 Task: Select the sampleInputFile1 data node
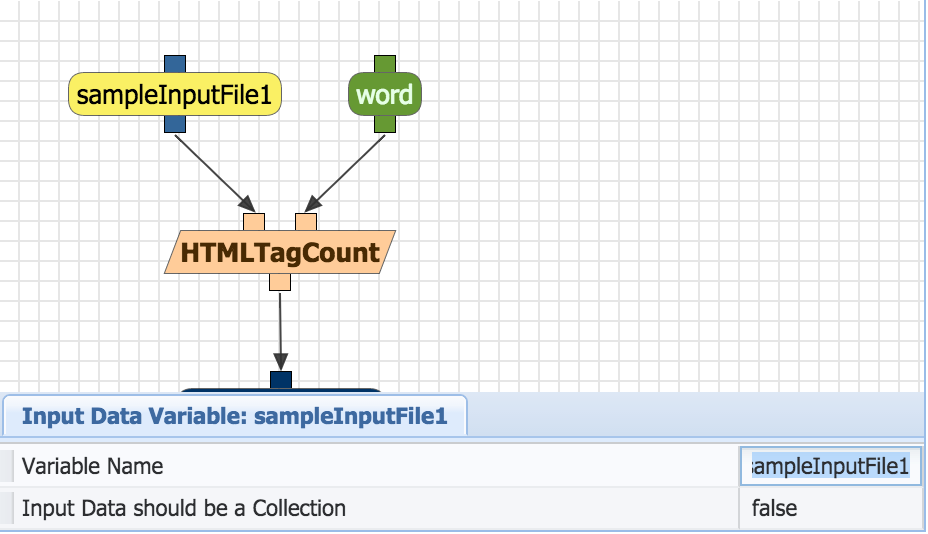175,95
